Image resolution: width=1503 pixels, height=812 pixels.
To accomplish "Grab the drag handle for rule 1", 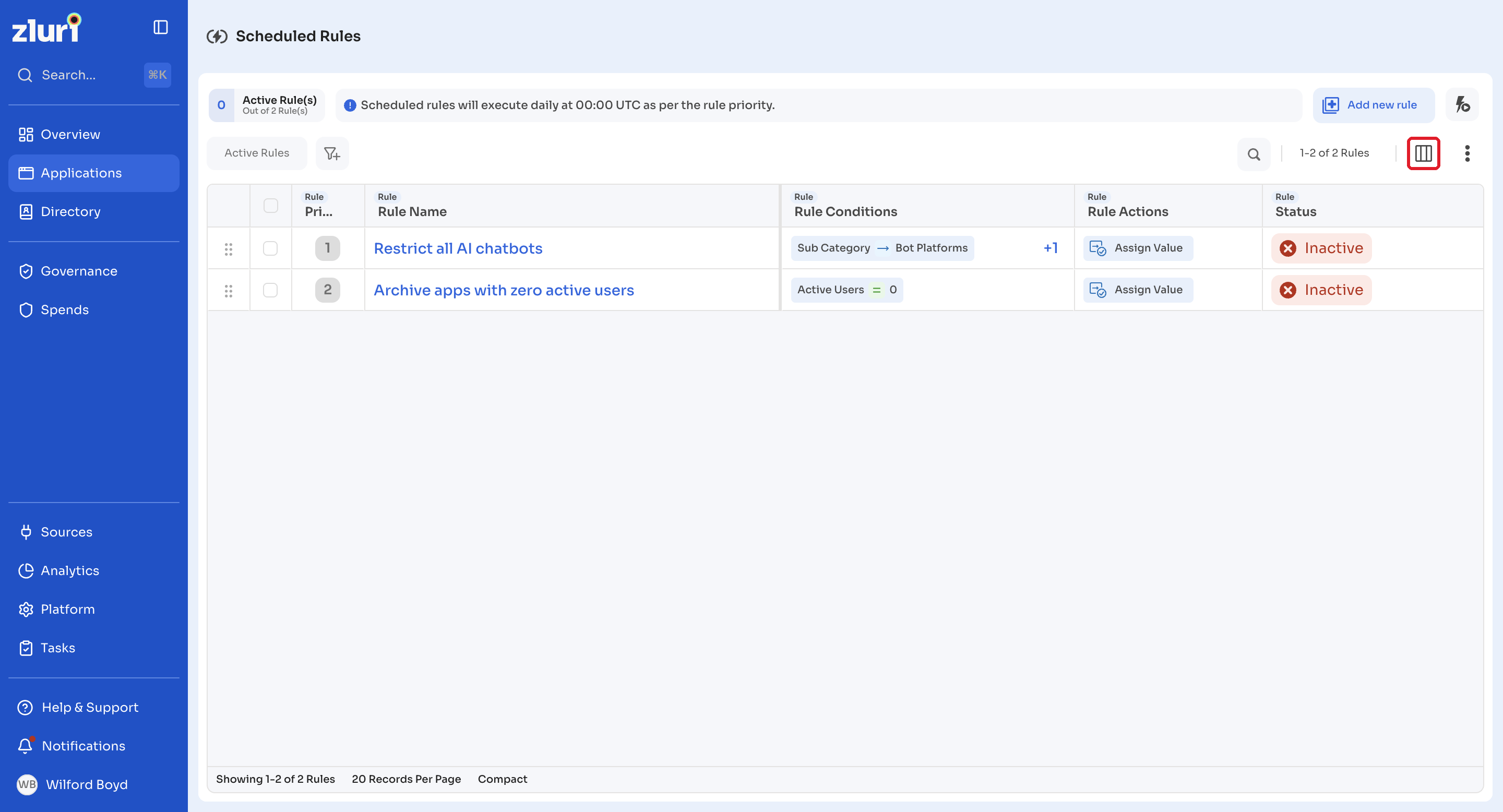I will point(229,249).
